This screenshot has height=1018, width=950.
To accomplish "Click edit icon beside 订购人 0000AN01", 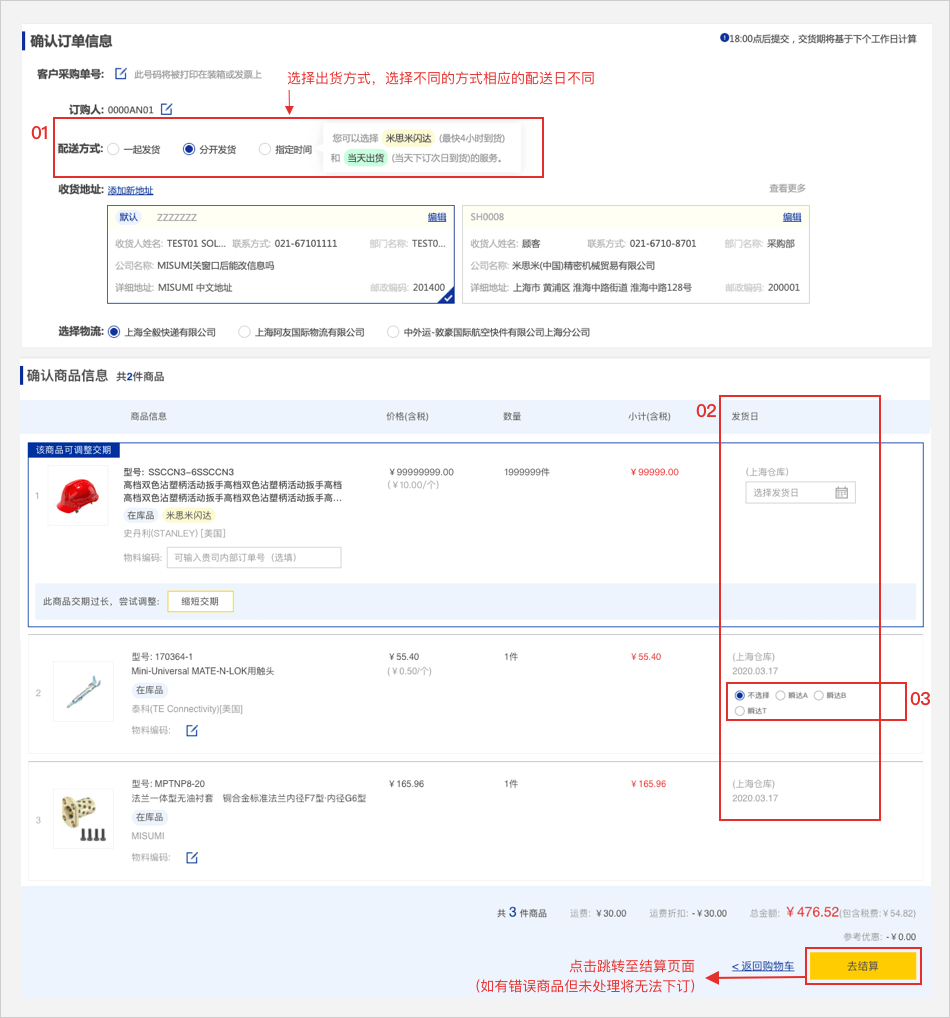I will 167,109.
